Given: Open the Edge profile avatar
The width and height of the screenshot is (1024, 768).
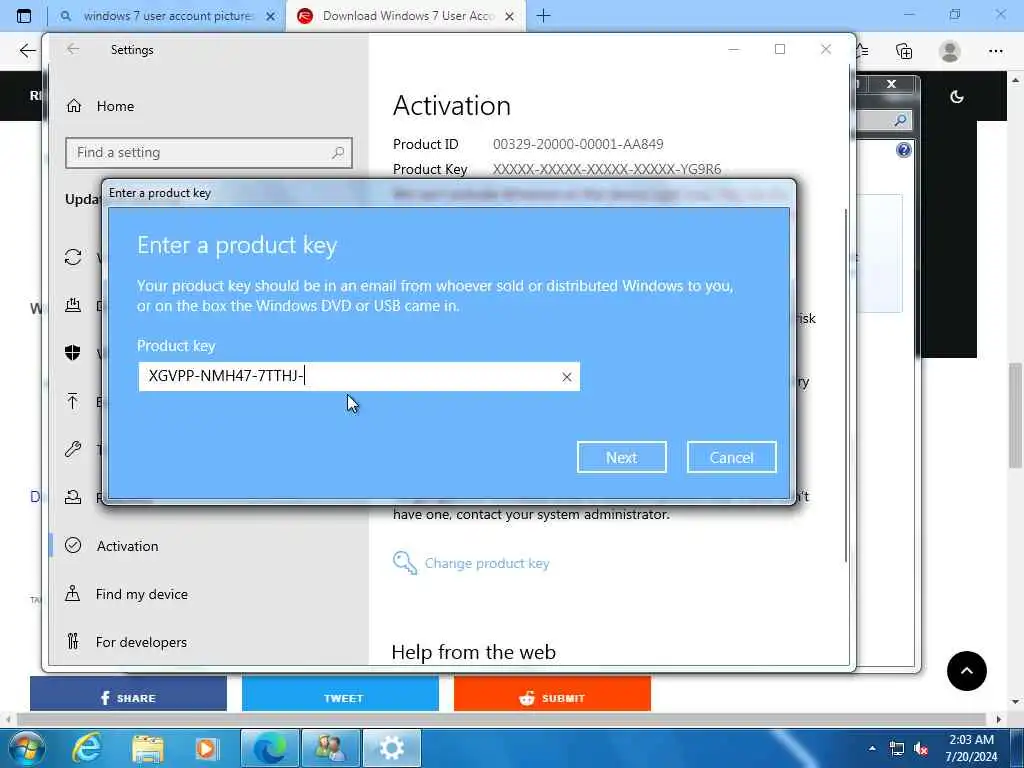Looking at the screenshot, I should (x=950, y=51).
